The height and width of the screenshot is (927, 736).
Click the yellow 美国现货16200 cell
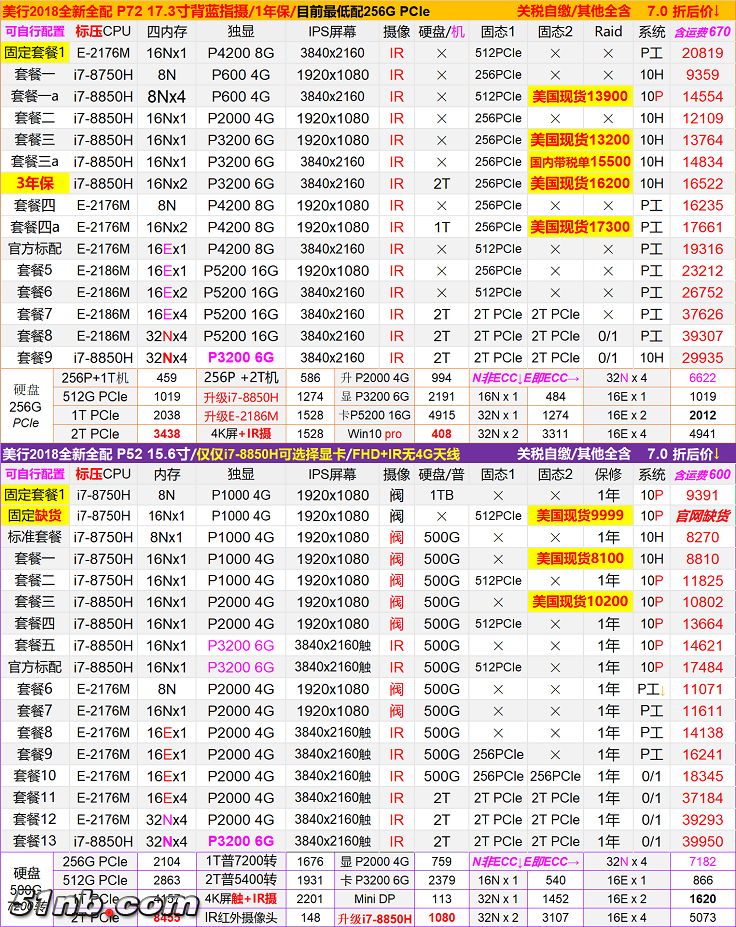click(580, 184)
